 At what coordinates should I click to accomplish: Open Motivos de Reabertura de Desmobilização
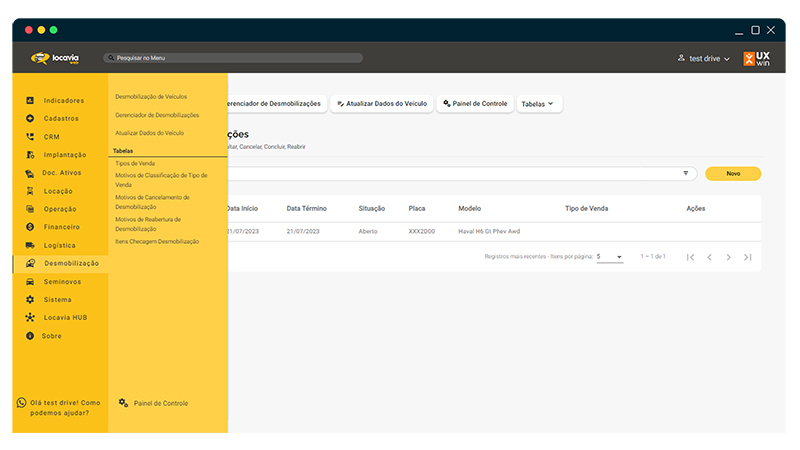pyautogui.click(x=148, y=224)
